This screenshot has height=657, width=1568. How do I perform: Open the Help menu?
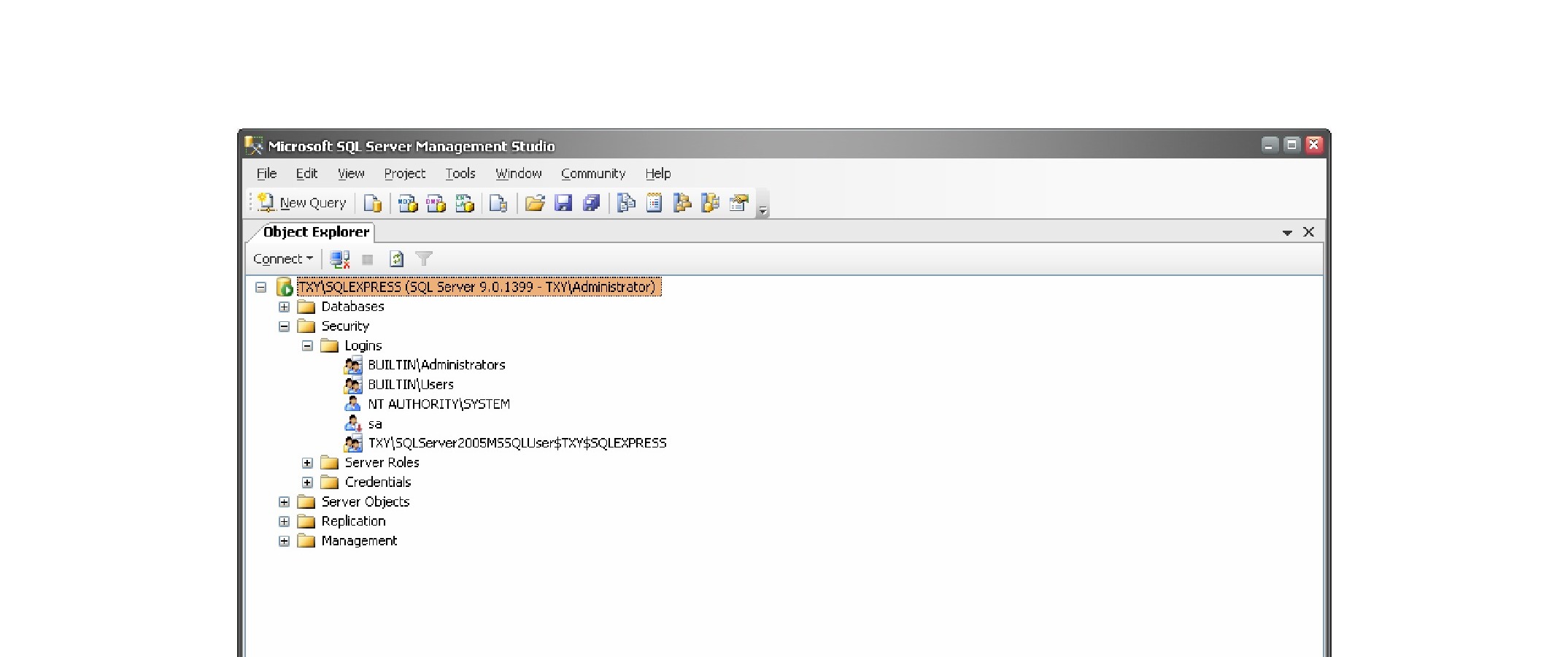658,174
